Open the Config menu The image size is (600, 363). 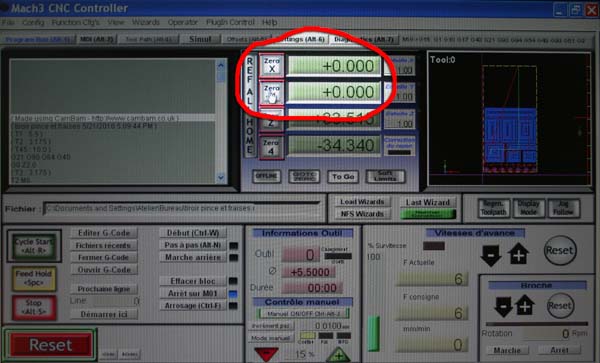(33, 23)
